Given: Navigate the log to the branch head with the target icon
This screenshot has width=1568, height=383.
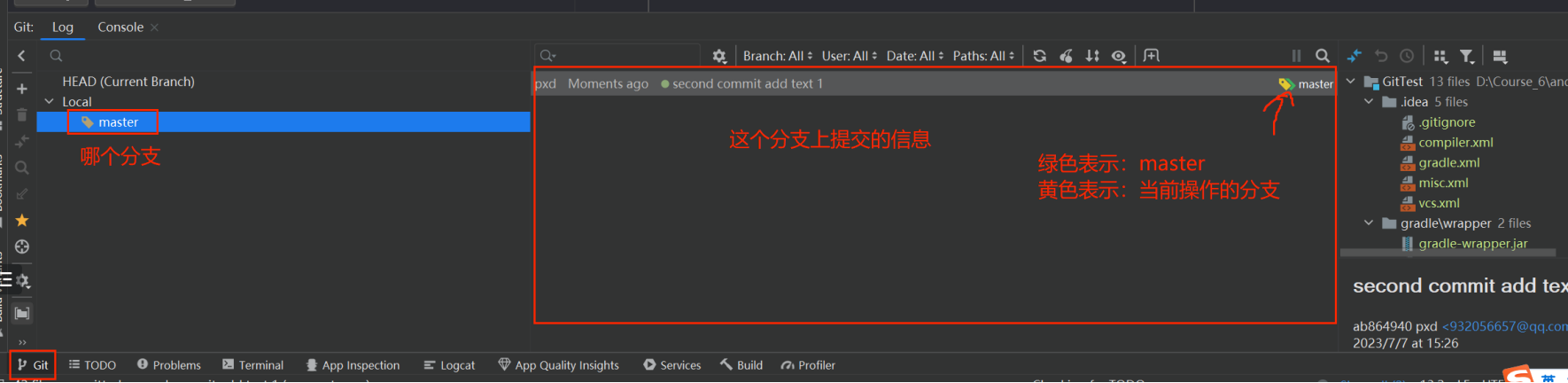Looking at the screenshot, I should click(22, 247).
